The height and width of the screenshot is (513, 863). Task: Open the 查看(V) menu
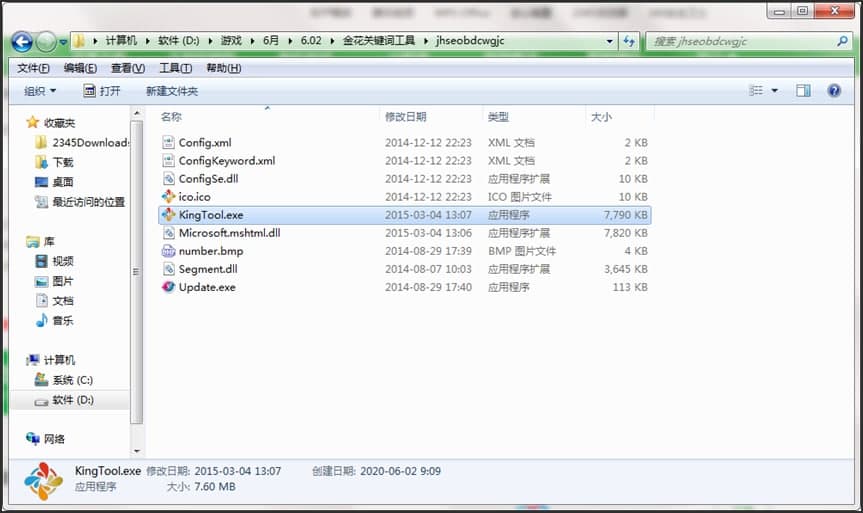coord(128,68)
